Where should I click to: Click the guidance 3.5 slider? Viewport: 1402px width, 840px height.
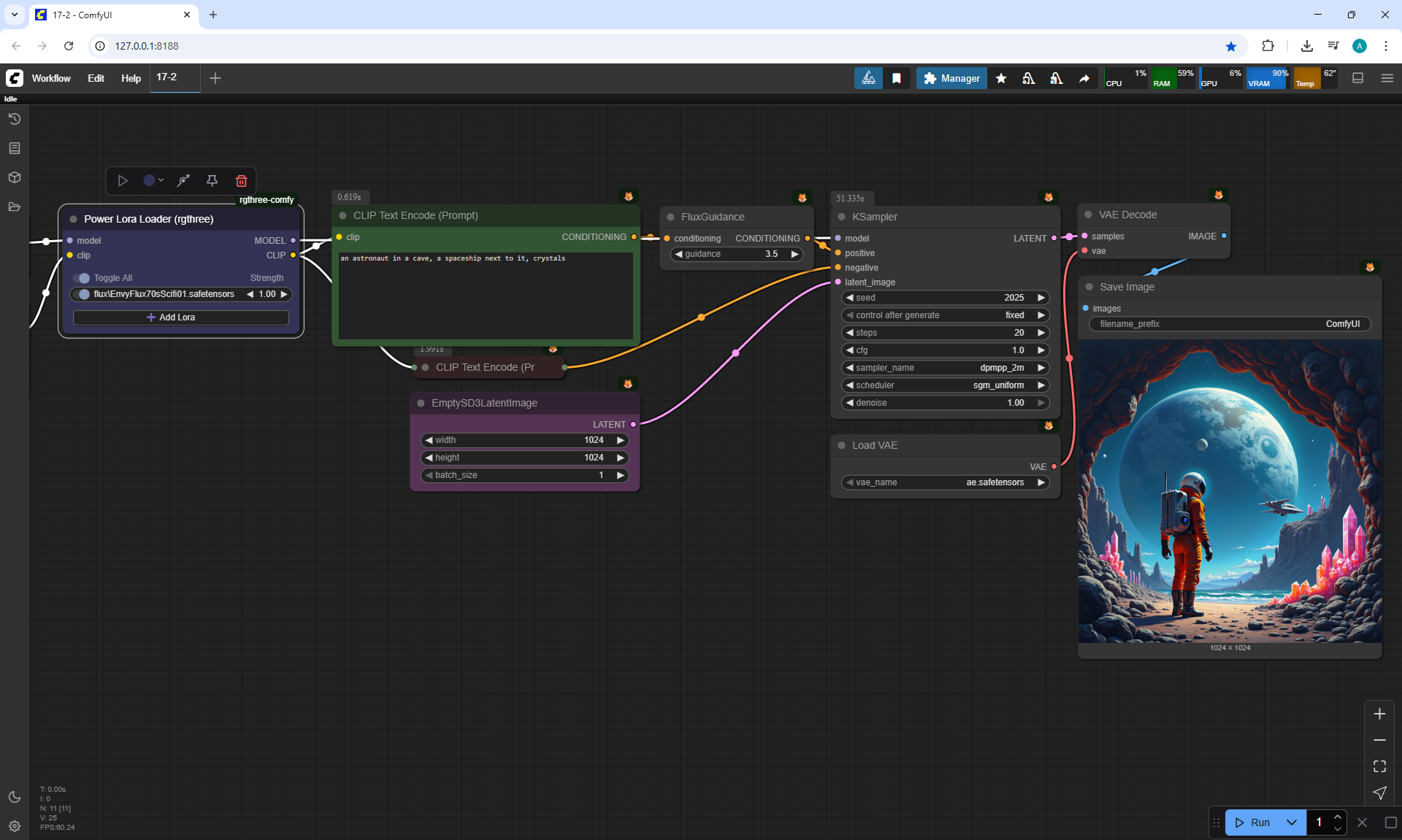[736, 254]
